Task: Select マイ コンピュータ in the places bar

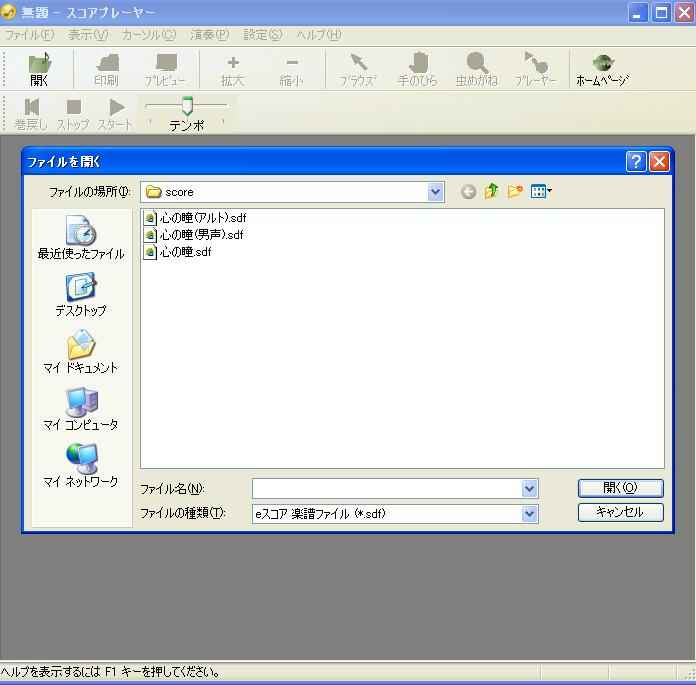Action: 81,409
